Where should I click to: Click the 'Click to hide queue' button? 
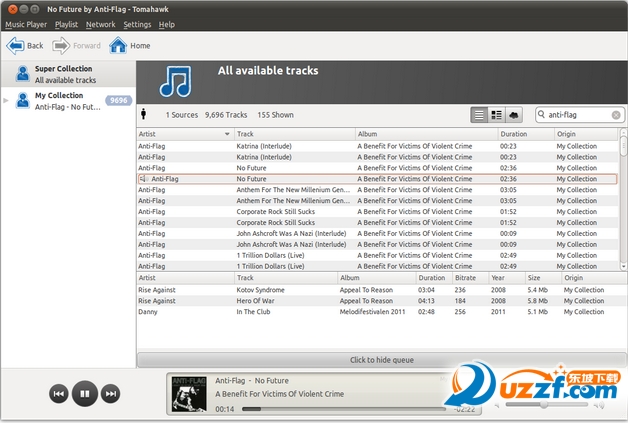(x=382, y=360)
